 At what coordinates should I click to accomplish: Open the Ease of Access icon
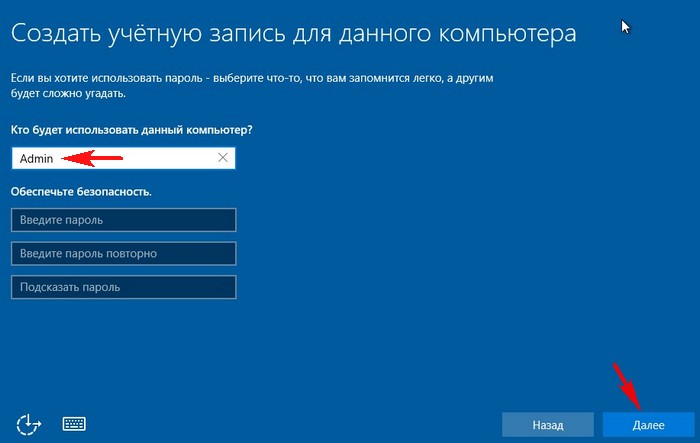point(29,424)
